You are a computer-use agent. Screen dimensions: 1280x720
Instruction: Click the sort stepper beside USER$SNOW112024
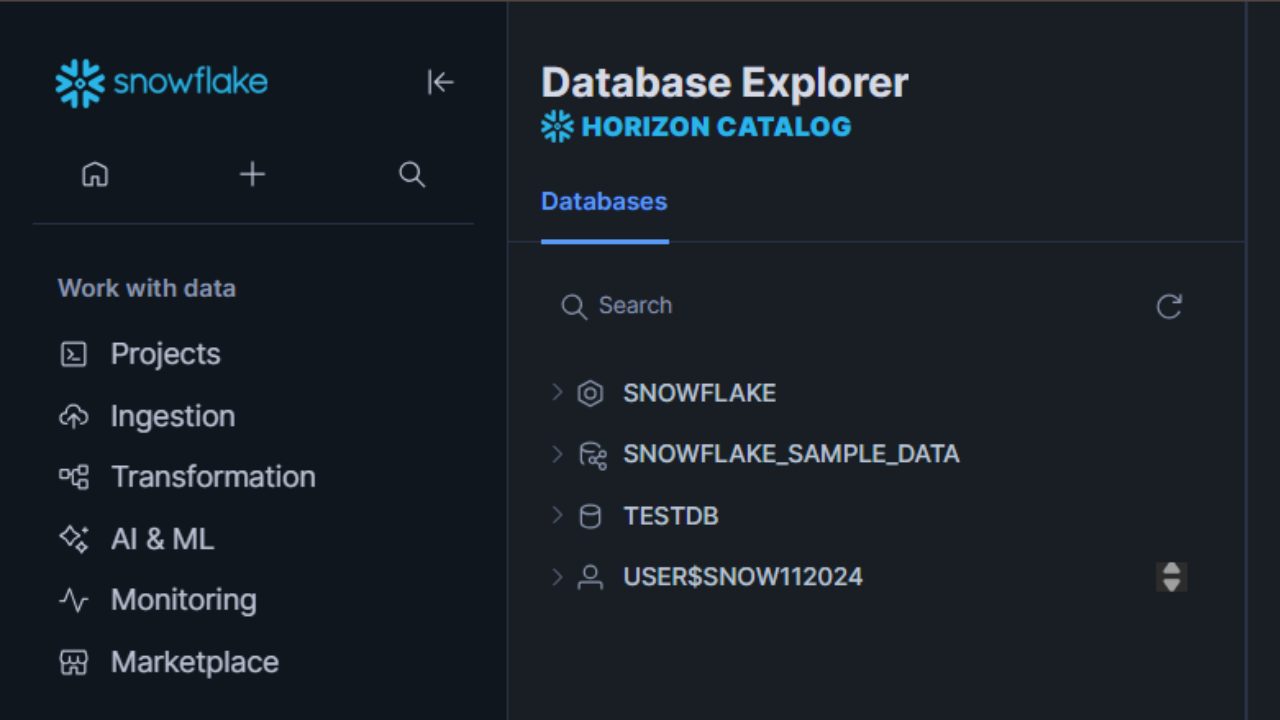coord(1170,577)
